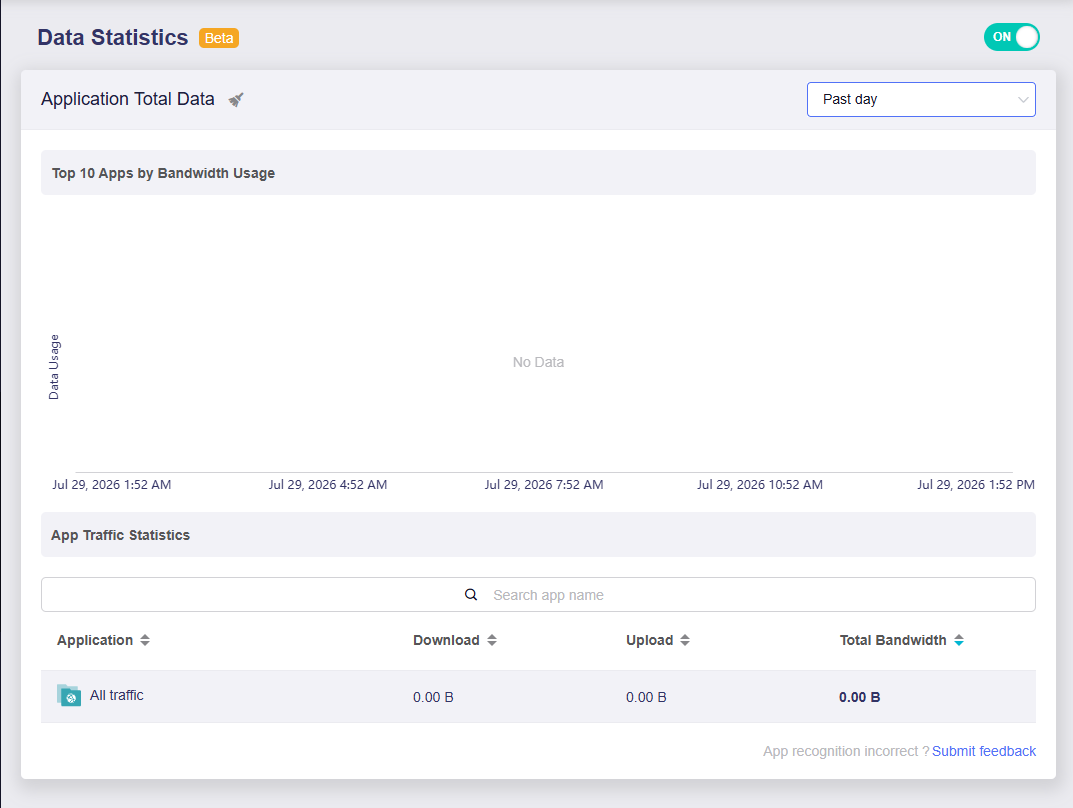1073x808 pixels.
Task: Click the Data Usage axis title
Action: [54, 367]
